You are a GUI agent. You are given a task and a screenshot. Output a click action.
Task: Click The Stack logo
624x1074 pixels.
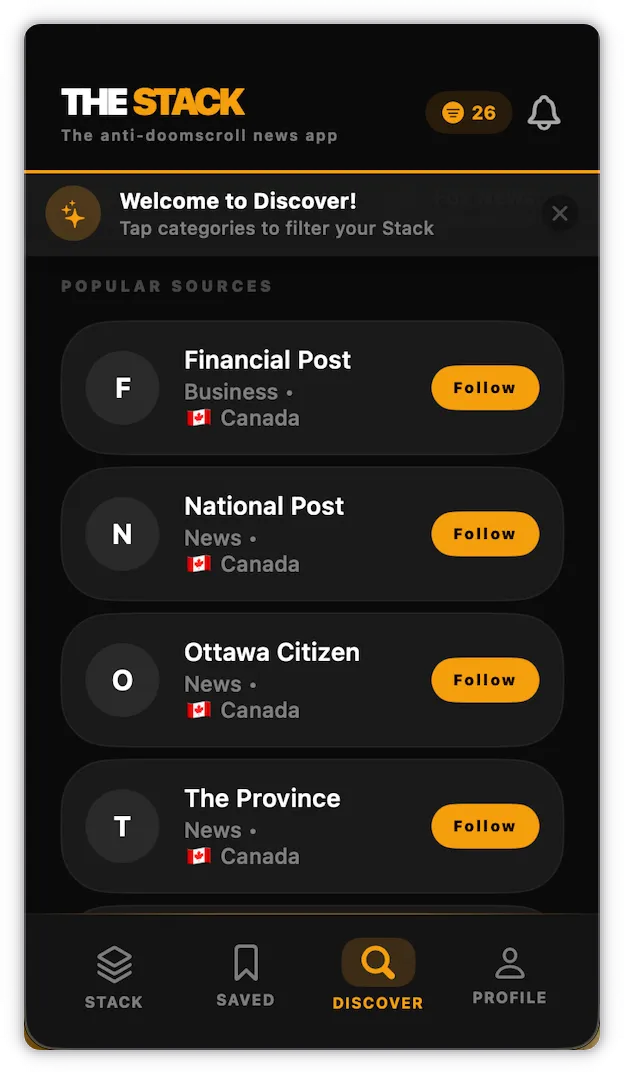(x=153, y=102)
